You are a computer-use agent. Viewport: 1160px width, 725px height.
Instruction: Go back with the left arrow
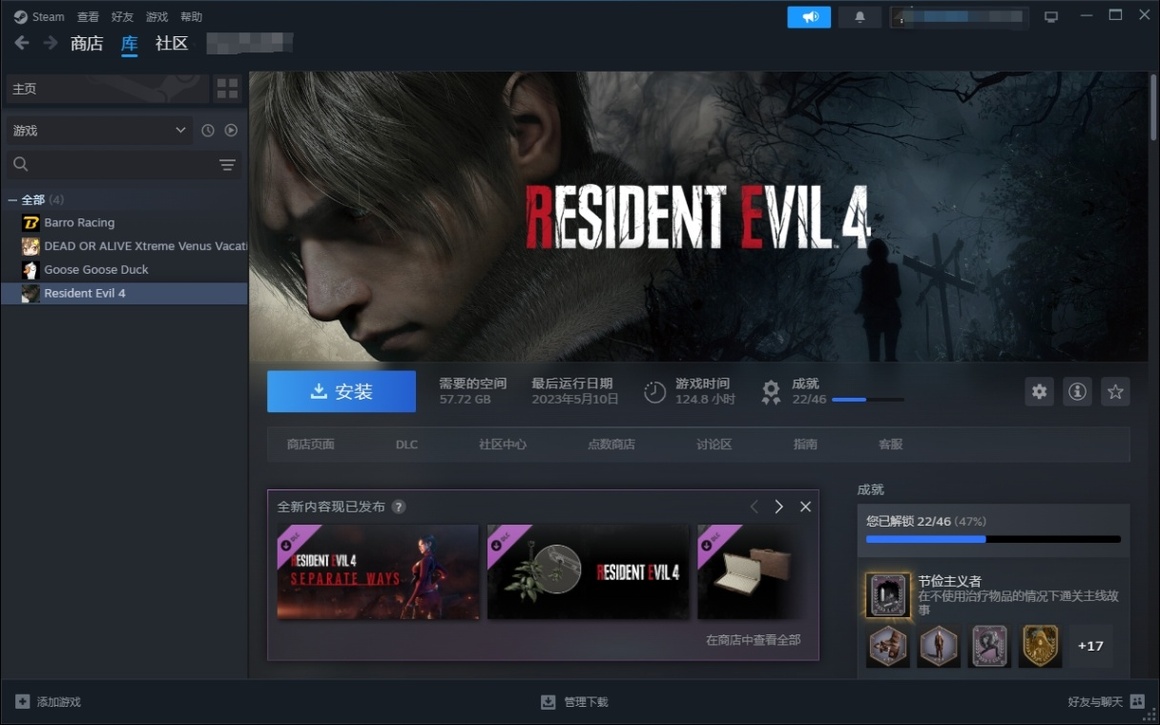coord(22,43)
